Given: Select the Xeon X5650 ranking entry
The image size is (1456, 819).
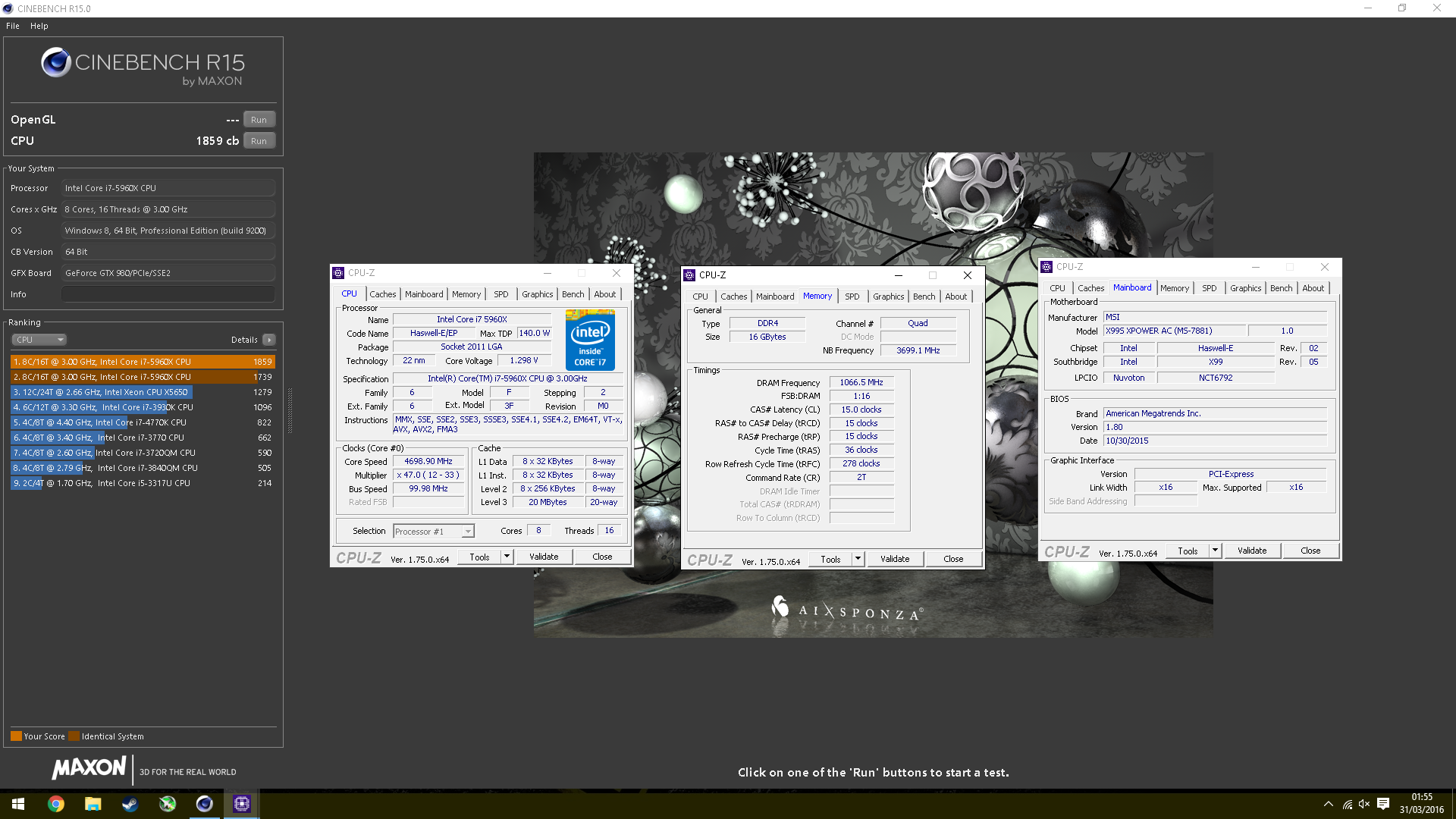Looking at the screenshot, I should pyautogui.click(x=143, y=392).
